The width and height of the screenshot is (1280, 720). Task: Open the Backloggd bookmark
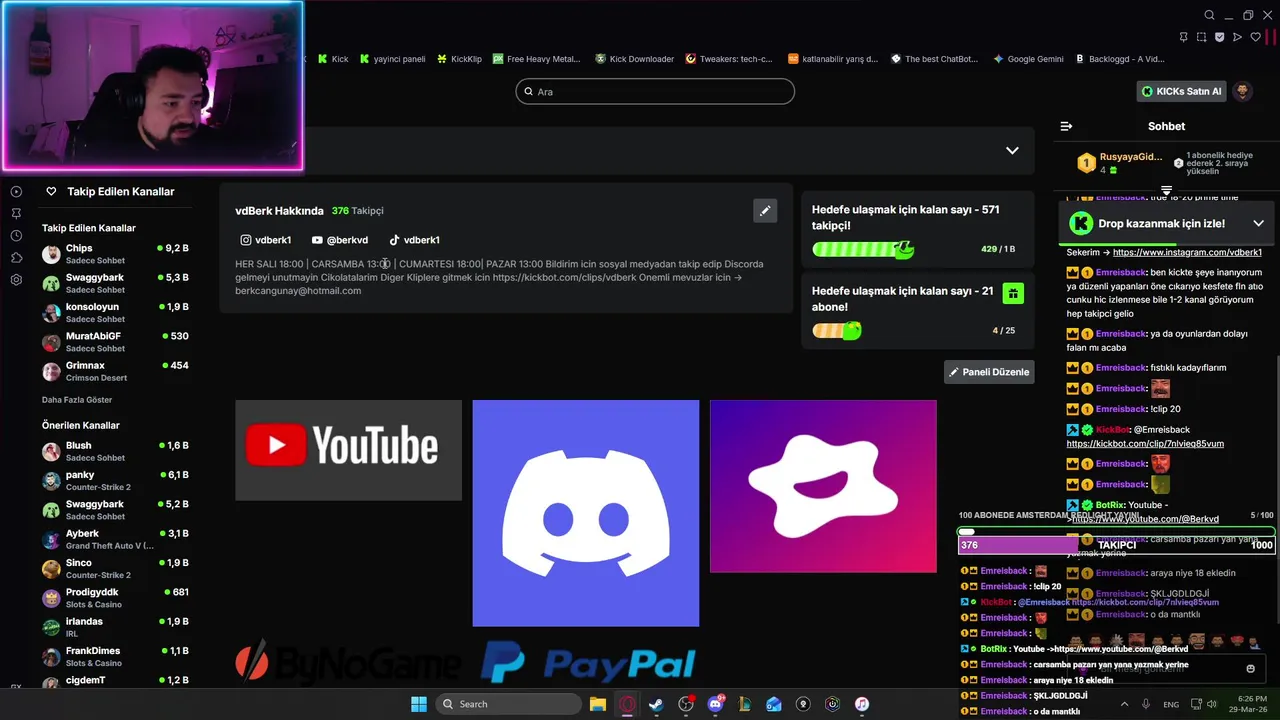(x=1120, y=59)
